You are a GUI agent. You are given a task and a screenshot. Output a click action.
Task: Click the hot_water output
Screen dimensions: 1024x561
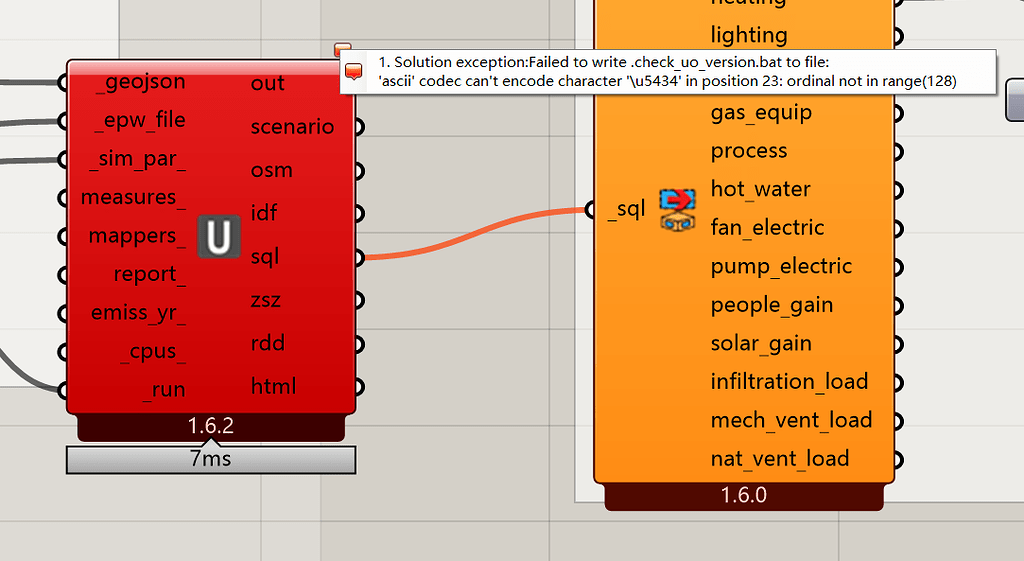tap(761, 189)
